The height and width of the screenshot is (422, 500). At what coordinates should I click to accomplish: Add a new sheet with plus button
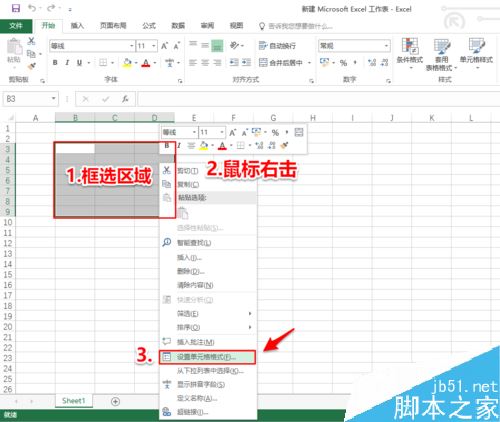(x=115, y=401)
